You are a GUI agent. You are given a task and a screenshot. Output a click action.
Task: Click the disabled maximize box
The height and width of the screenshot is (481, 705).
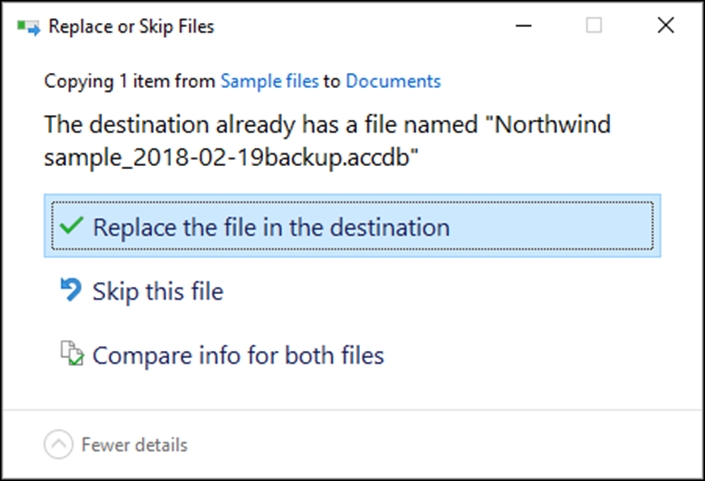(x=594, y=25)
